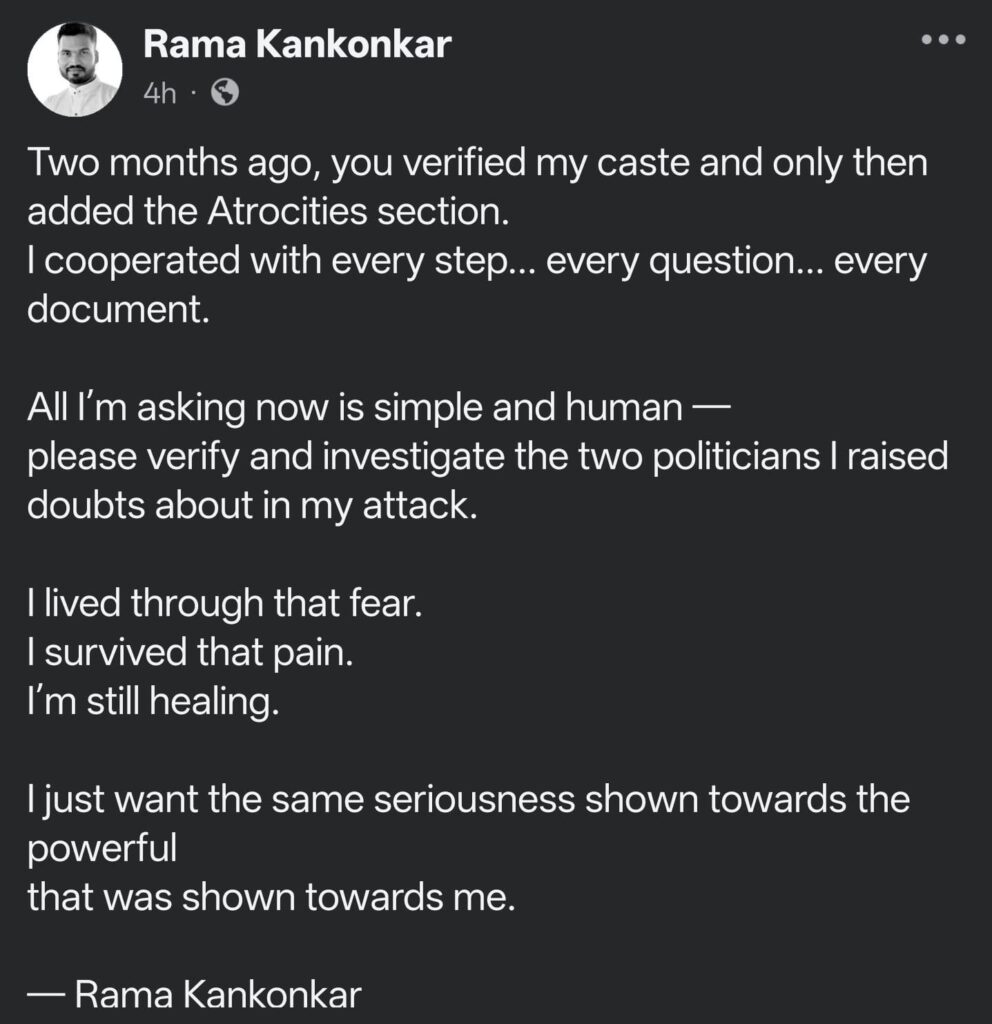The image size is (992, 1024).
Task: Click the line starting 'Two months ago'
Action: (x=477, y=163)
